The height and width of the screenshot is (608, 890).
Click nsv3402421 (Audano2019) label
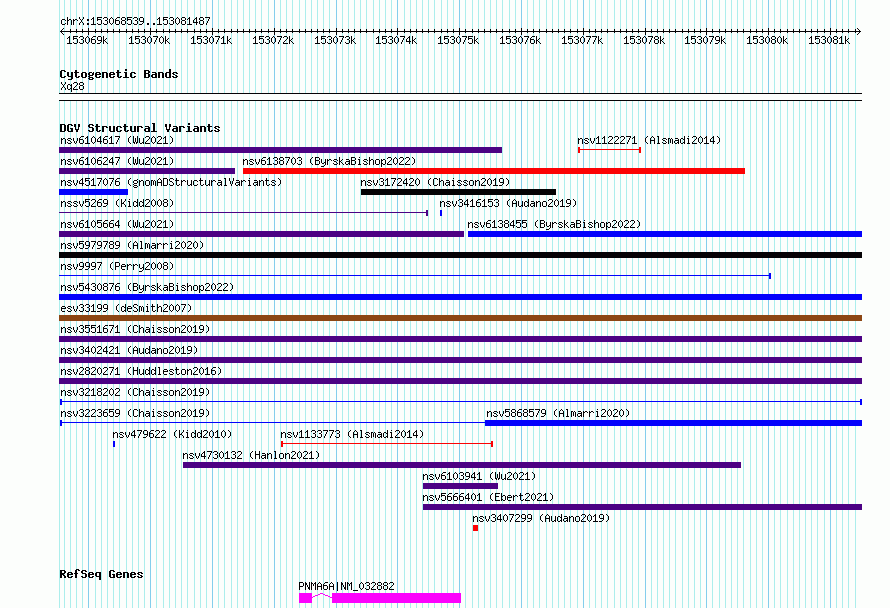(129, 350)
